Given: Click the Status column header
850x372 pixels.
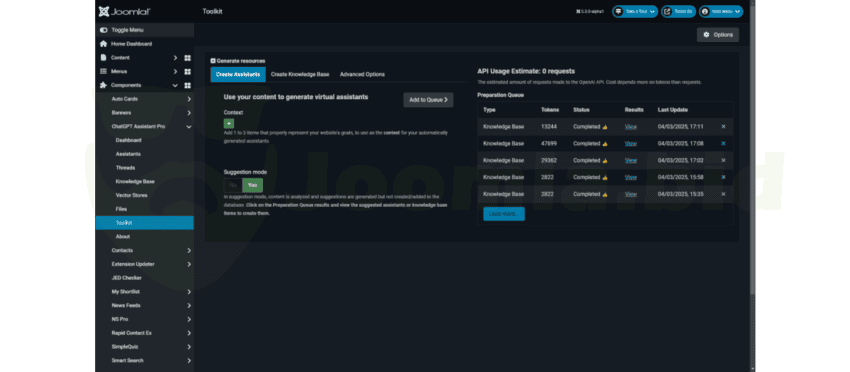Looking at the screenshot, I should point(581,110).
